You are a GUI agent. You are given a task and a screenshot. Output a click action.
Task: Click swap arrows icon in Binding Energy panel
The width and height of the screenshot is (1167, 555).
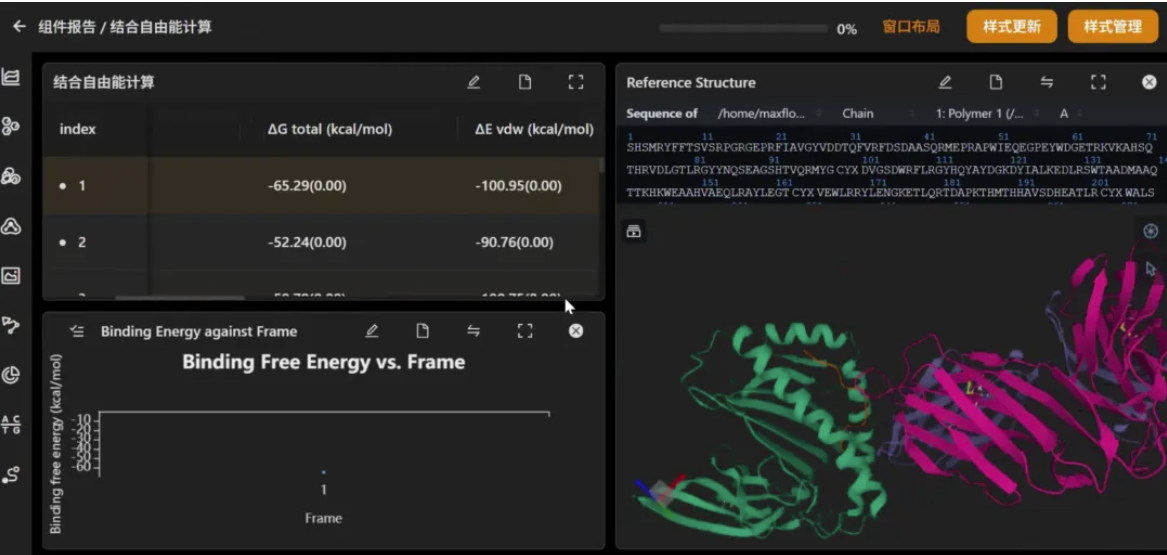tap(473, 331)
